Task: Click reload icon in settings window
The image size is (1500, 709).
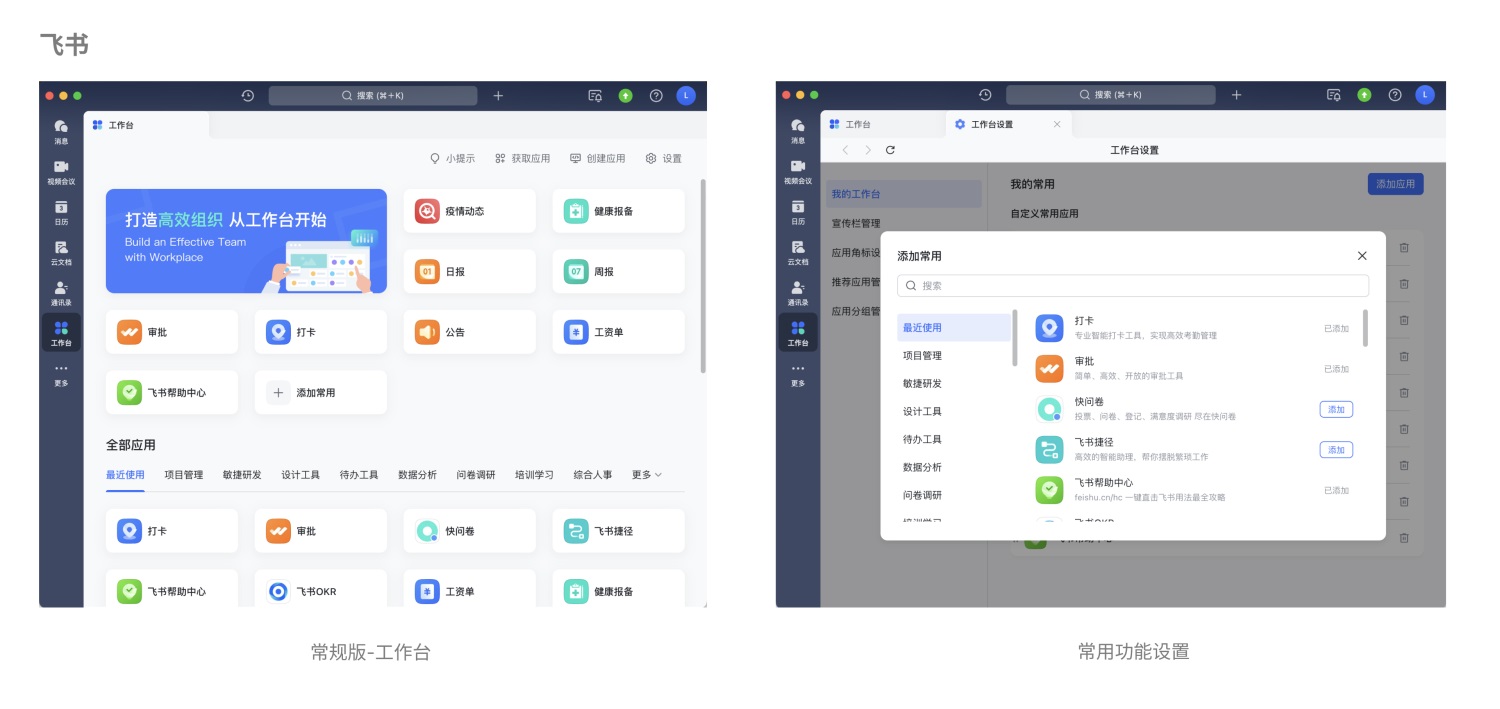Action: click(x=890, y=150)
